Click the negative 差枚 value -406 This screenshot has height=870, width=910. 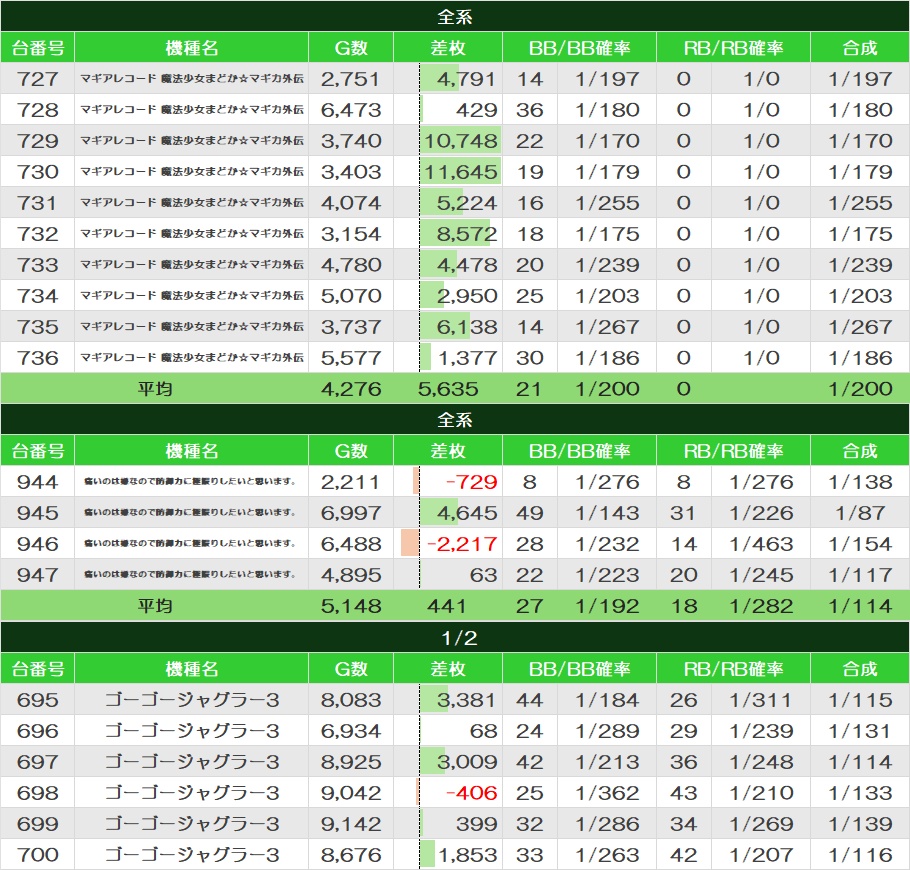[x=471, y=793]
